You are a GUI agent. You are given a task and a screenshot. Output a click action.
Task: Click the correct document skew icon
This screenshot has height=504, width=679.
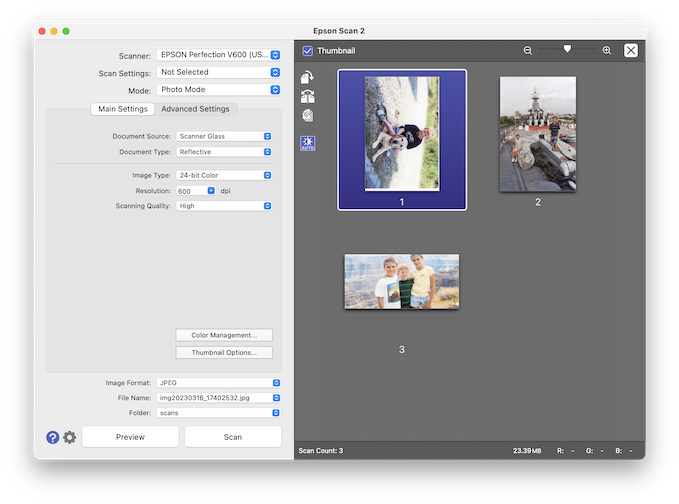[307, 116]
